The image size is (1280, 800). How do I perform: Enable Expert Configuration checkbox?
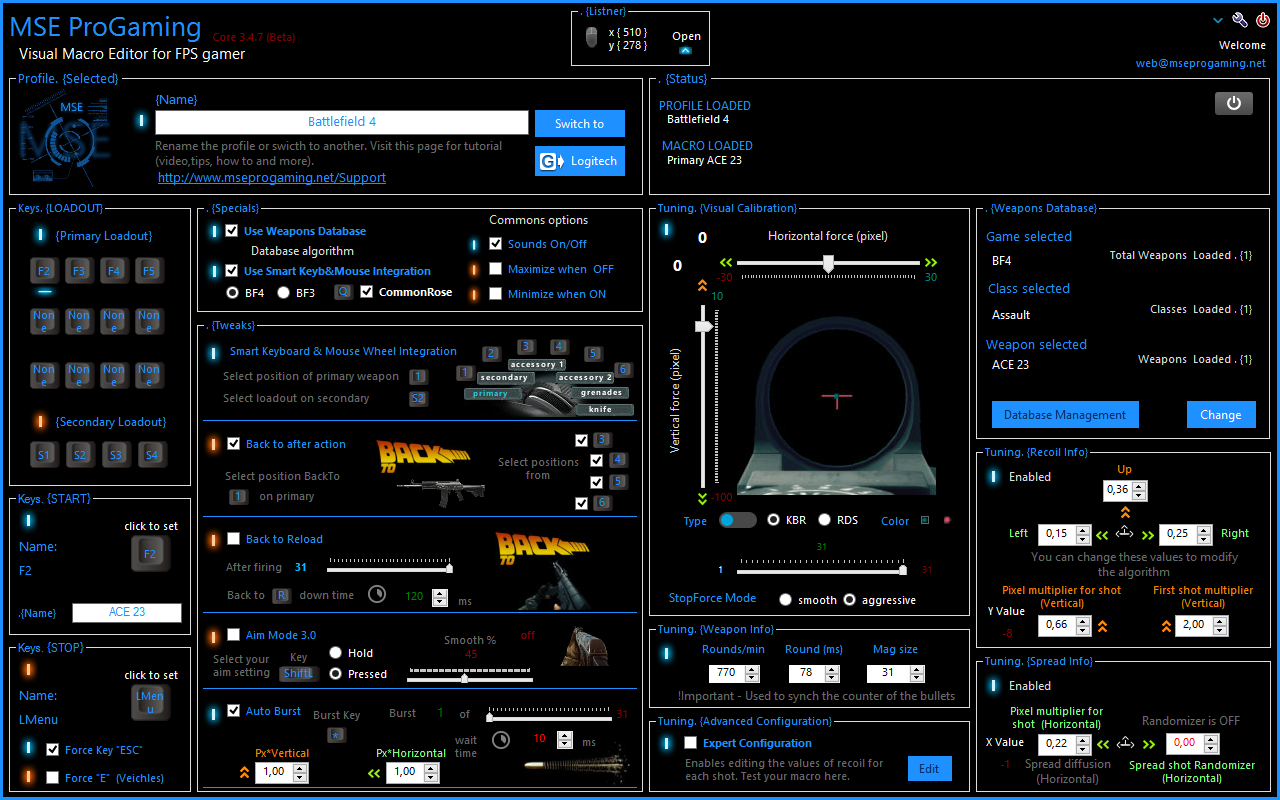pos(690,743)
